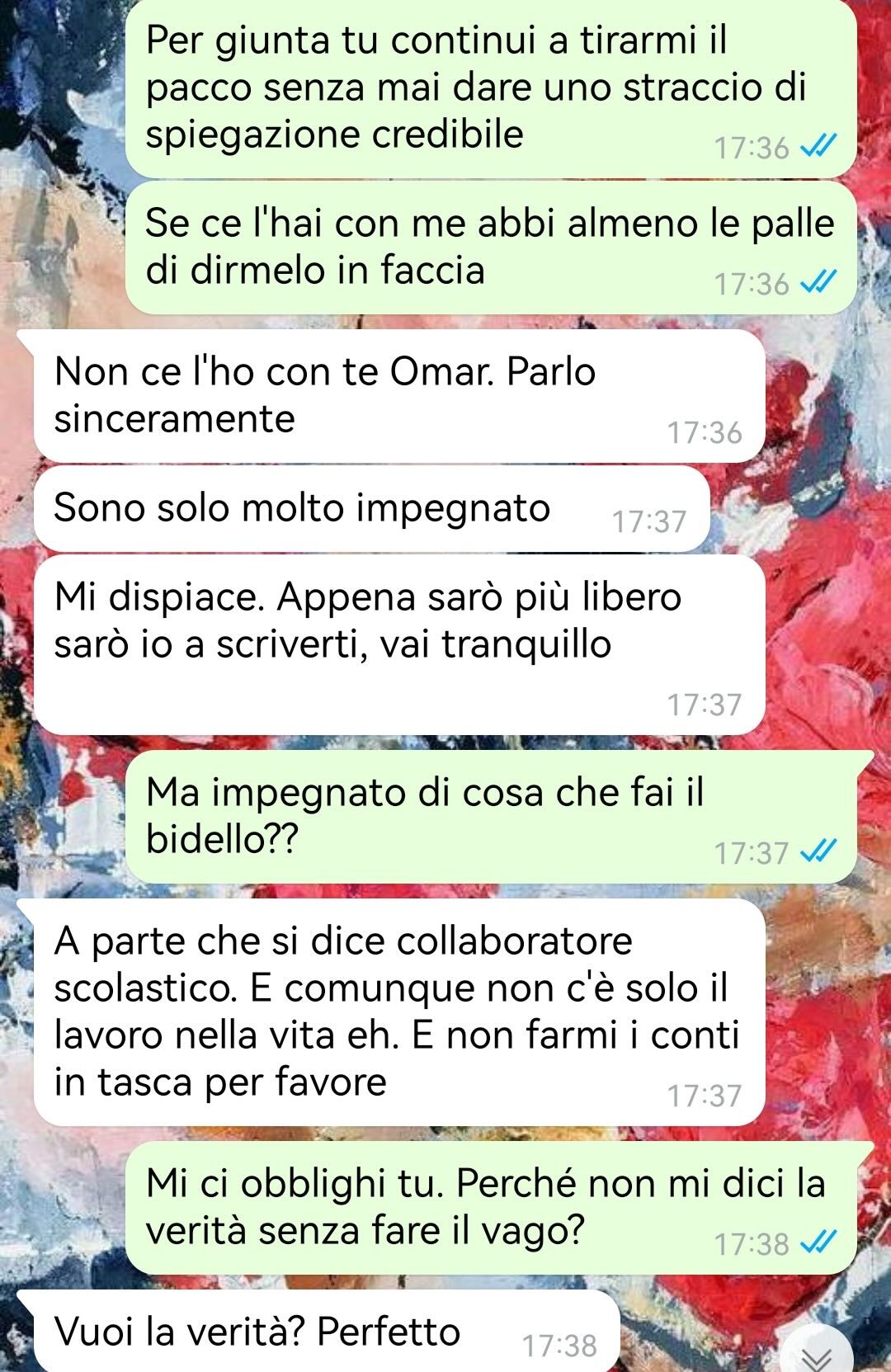
Task: Select the 'Mi ci obblighi tu' message
Action: [491, 1208]
